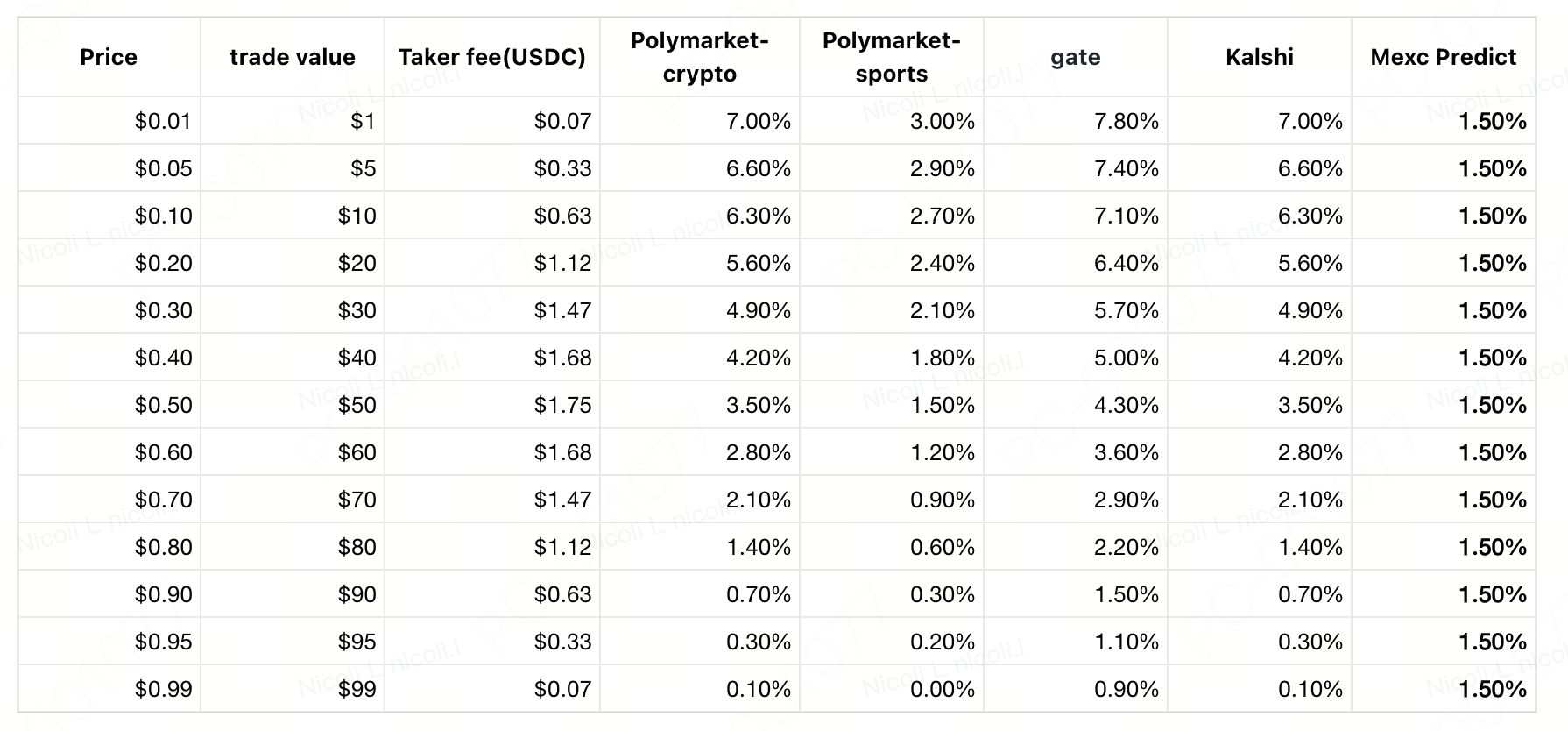Click the Kalshi column header
Image resolution: width=1568 pixels, height=731 pixels.
coord(1260,57)
